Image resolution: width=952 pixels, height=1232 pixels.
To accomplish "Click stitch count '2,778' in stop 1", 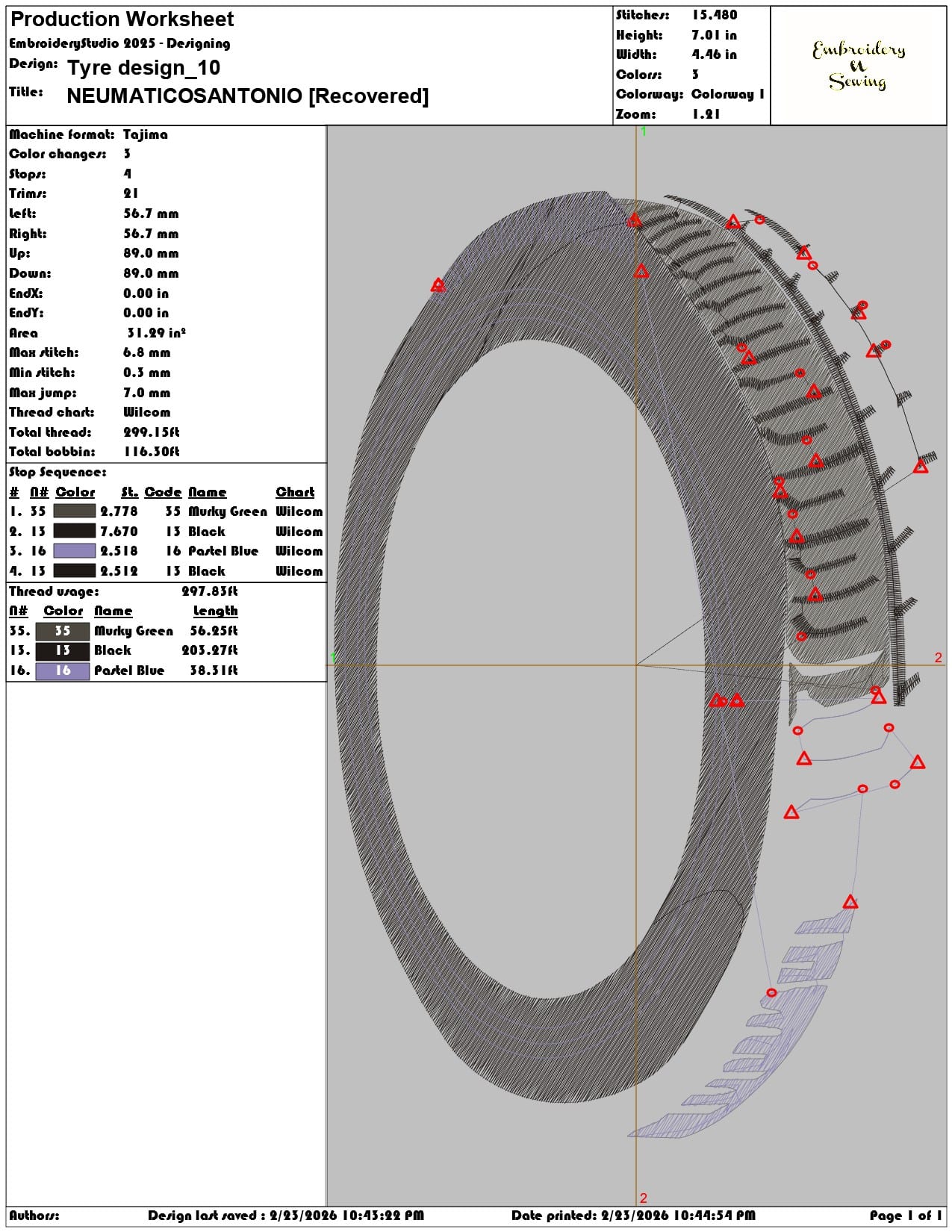I will coord(119,511).
